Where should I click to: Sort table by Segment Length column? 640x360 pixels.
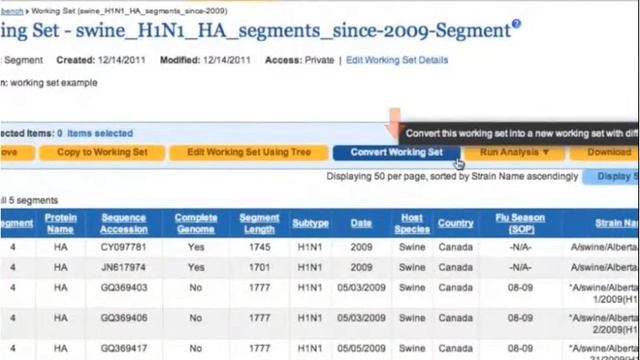(x=259, y=223)
